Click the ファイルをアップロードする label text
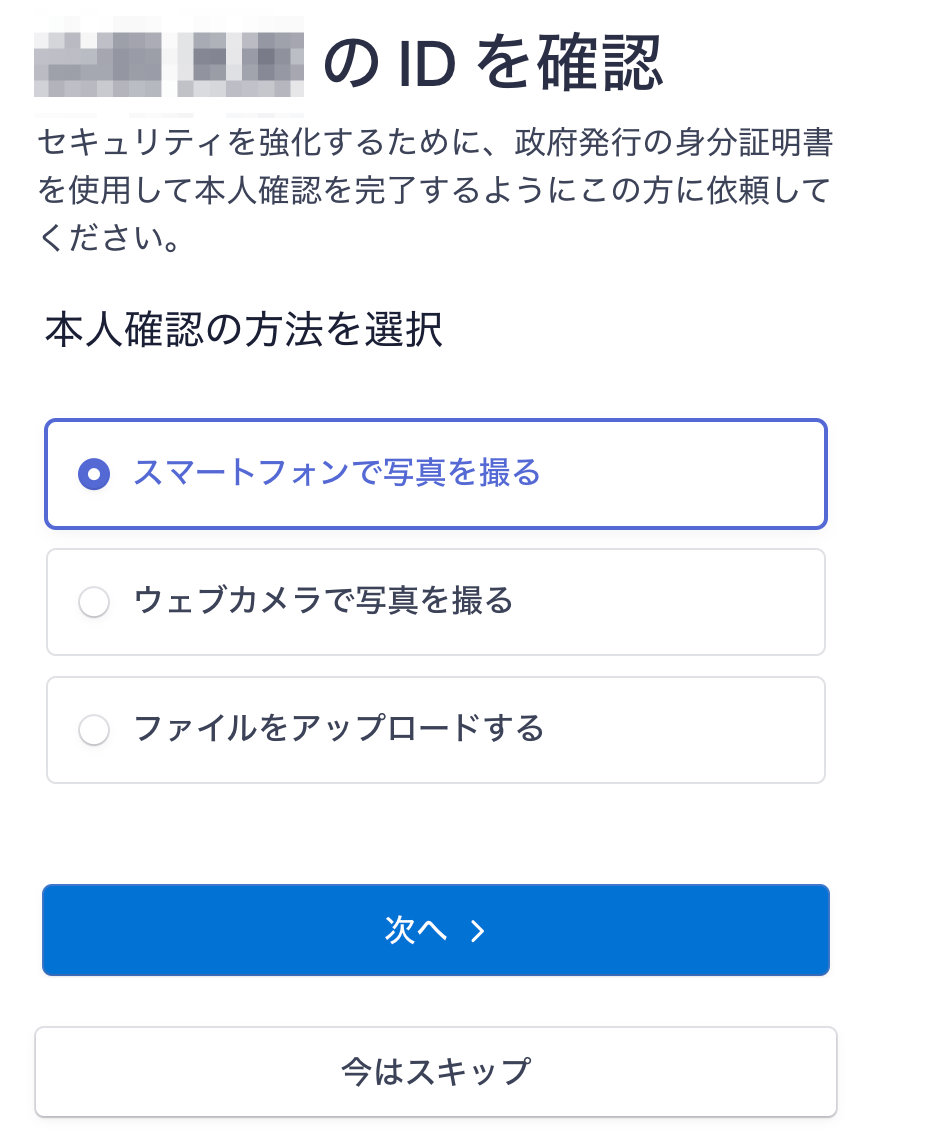 pyautogui.click(x=339, y=728)
